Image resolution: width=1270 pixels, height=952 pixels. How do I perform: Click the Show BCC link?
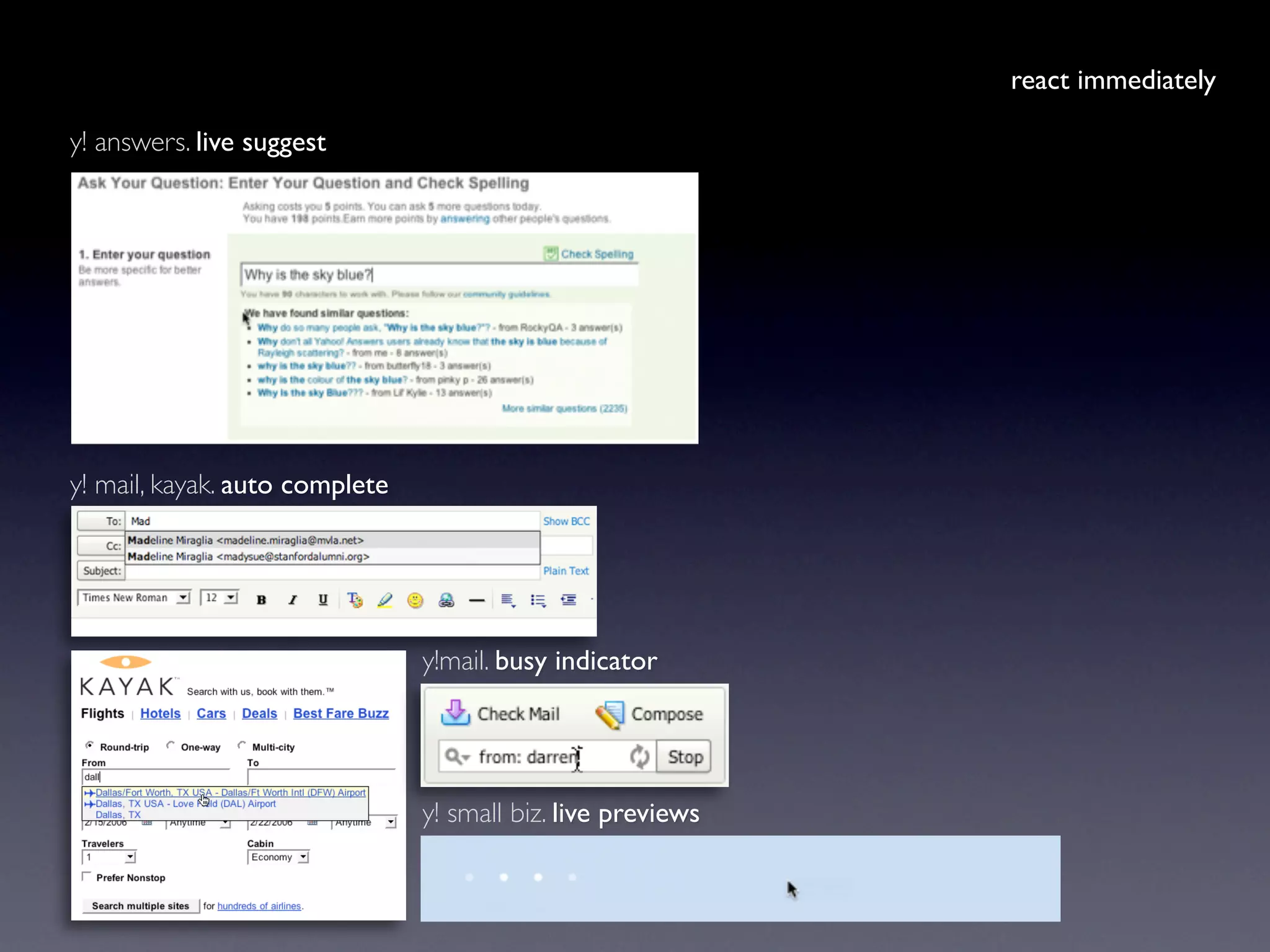[566, 521]
